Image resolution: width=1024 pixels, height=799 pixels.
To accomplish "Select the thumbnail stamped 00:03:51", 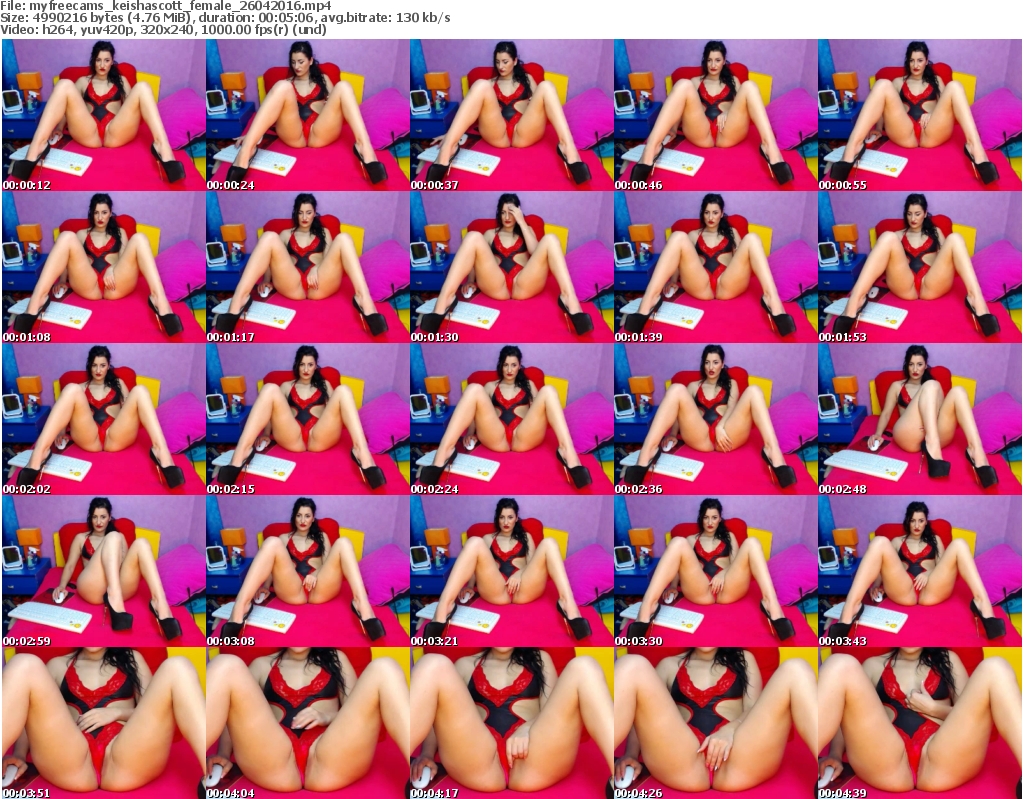I will 104,723.
